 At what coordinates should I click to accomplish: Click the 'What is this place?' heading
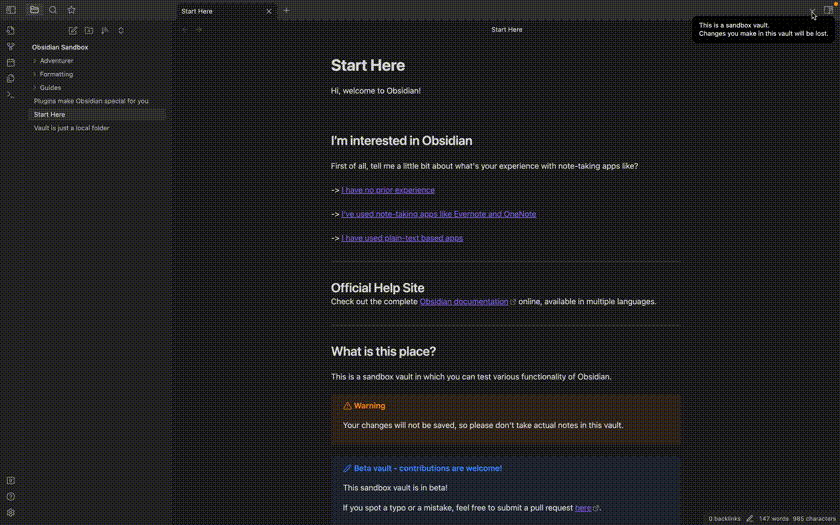(384, 351)
